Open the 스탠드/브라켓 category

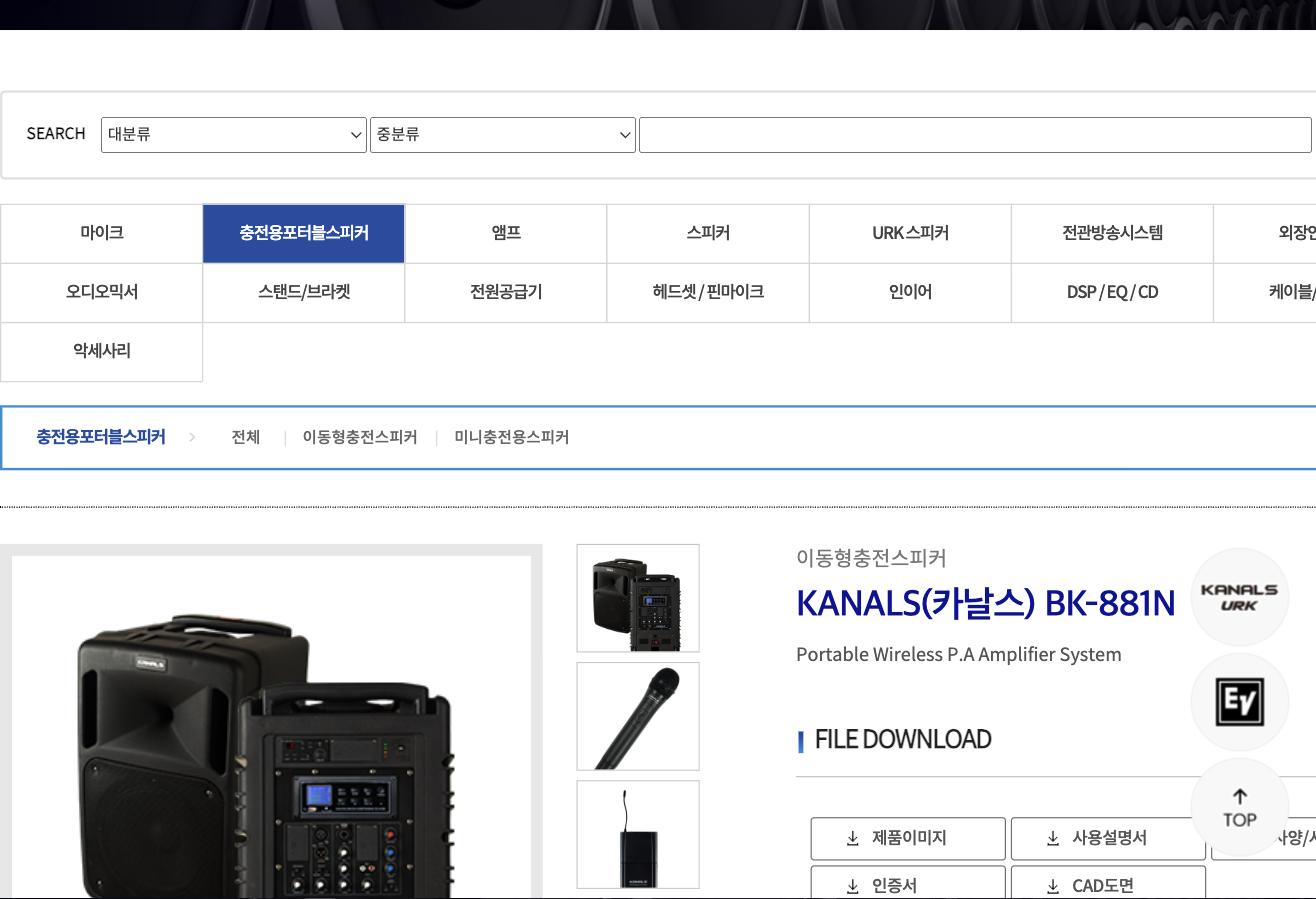coord(304,293)
